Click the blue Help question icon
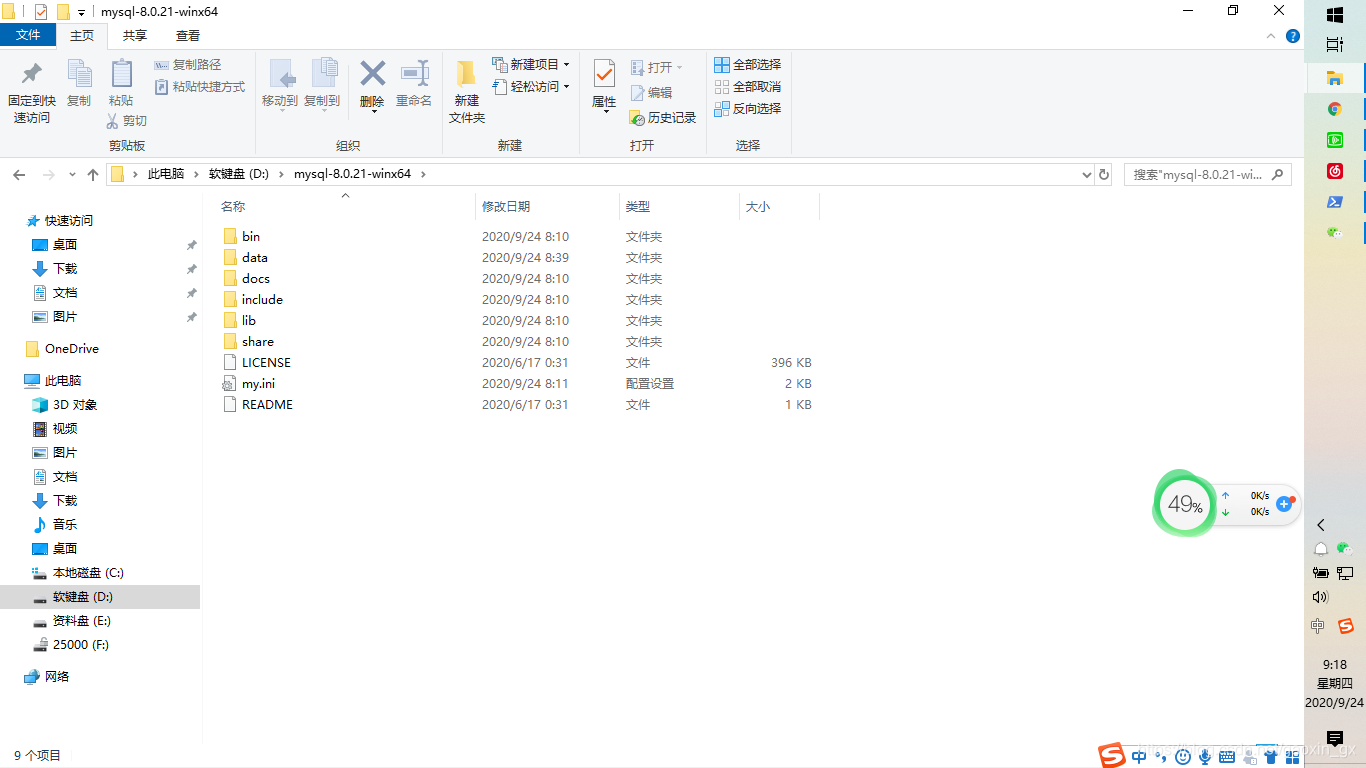1366x768 pixels. [x=1292, y=36]
